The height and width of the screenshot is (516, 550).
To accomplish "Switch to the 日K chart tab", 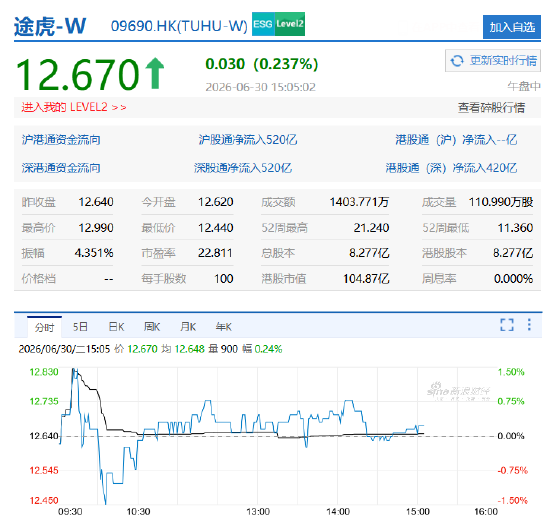I will pyautogui.click(x=116, y=327).
